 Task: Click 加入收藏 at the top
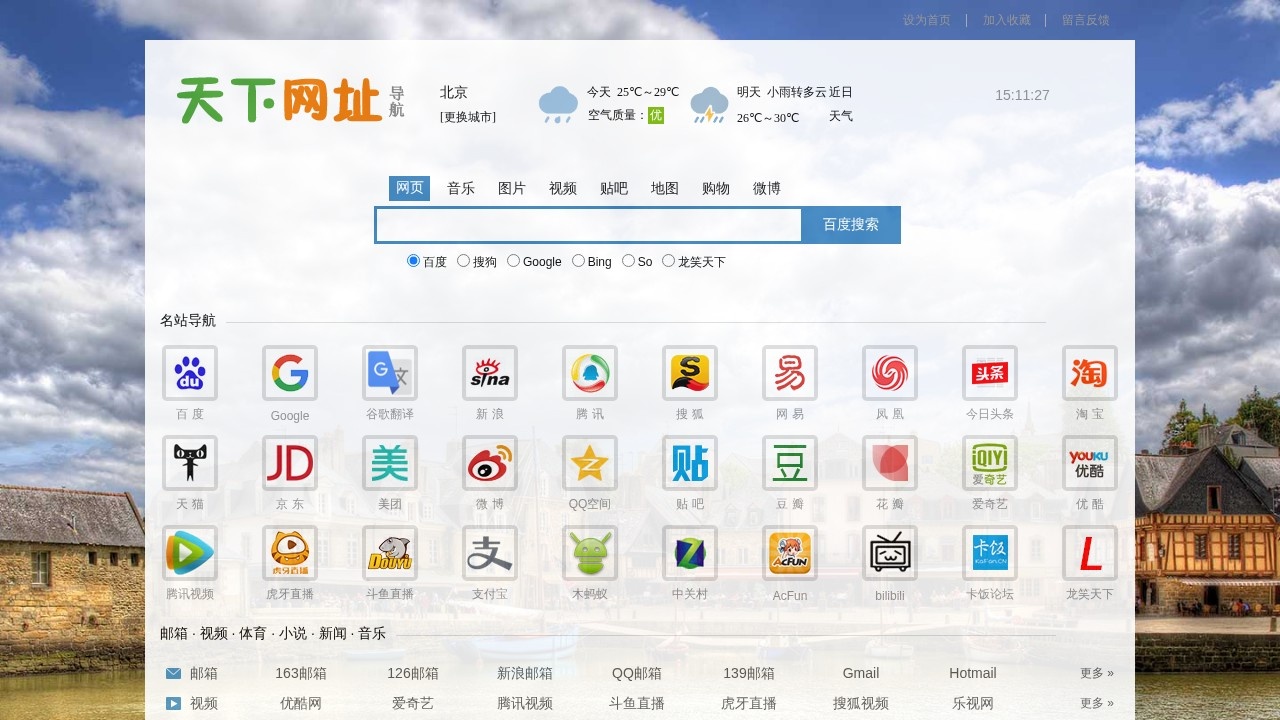1006,20
